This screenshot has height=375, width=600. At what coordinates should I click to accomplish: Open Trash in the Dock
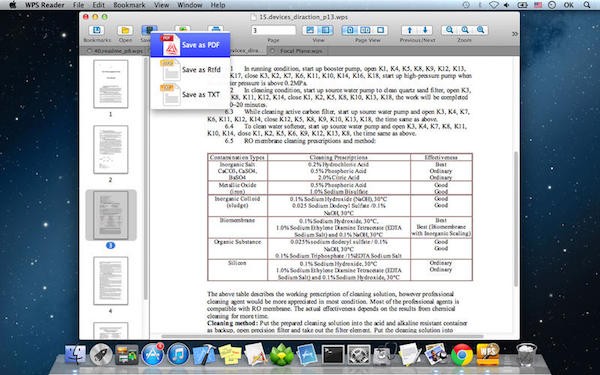coord(527,355)
